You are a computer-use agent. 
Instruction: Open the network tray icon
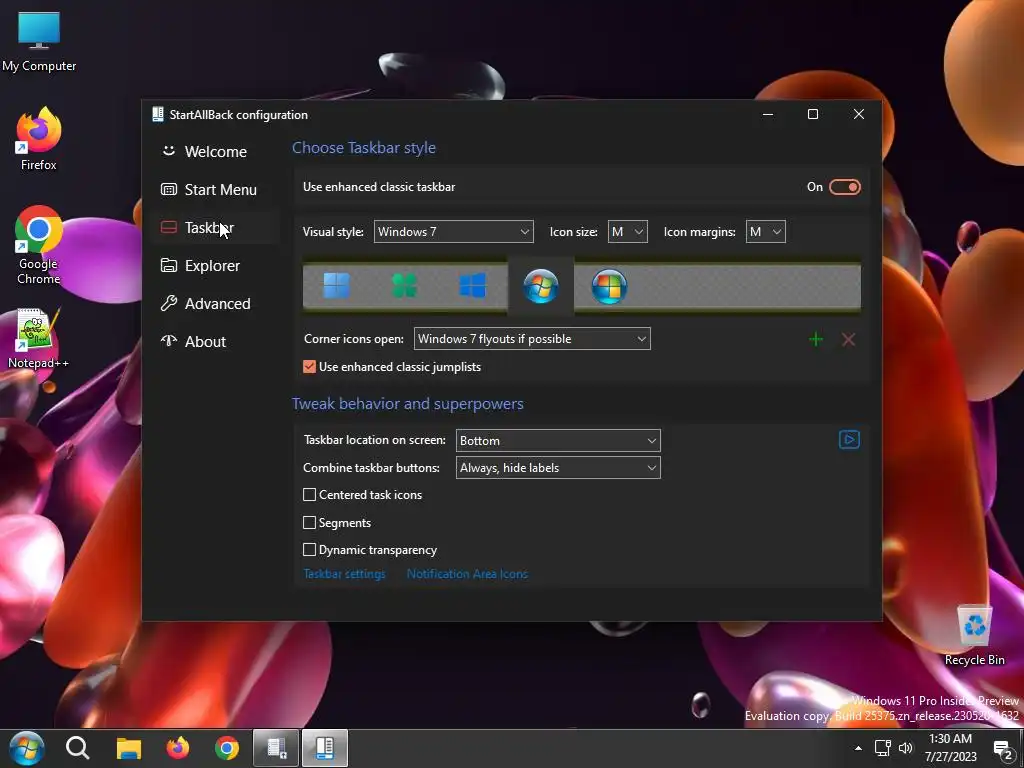[883, 748]
